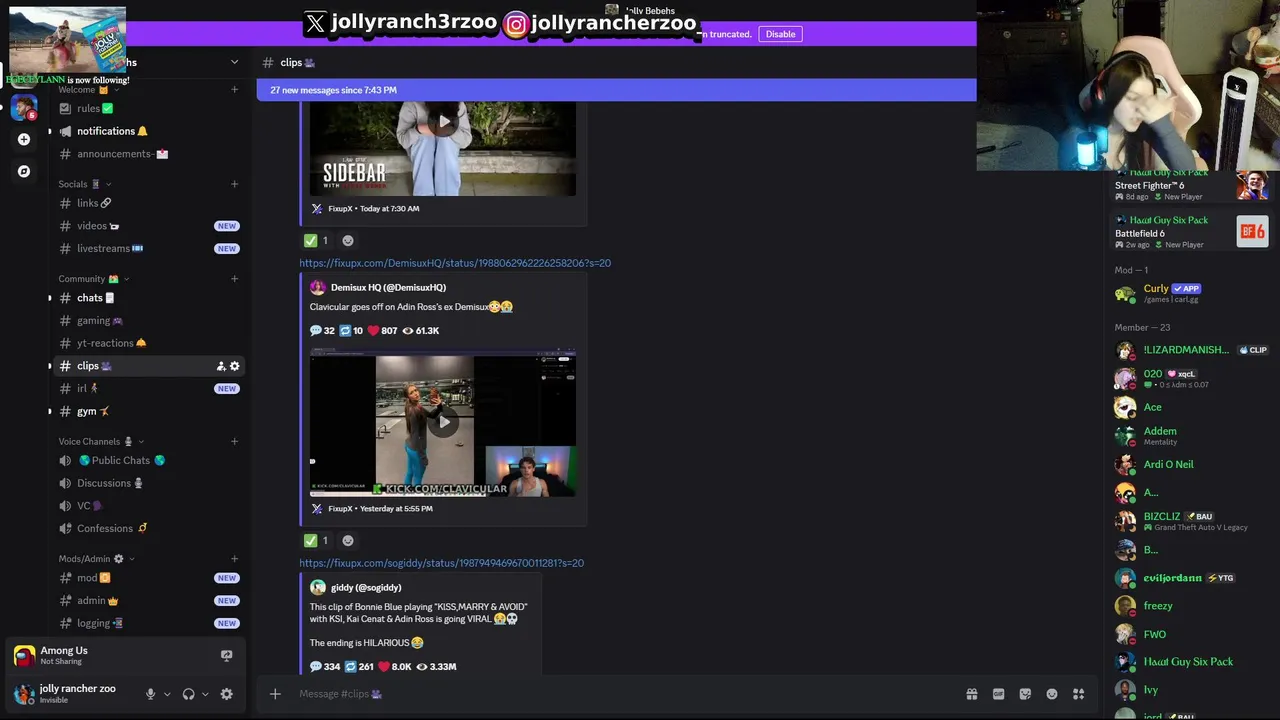Open the logging channel
This screenshot has height=720, width=1280.
click(148, 623)
